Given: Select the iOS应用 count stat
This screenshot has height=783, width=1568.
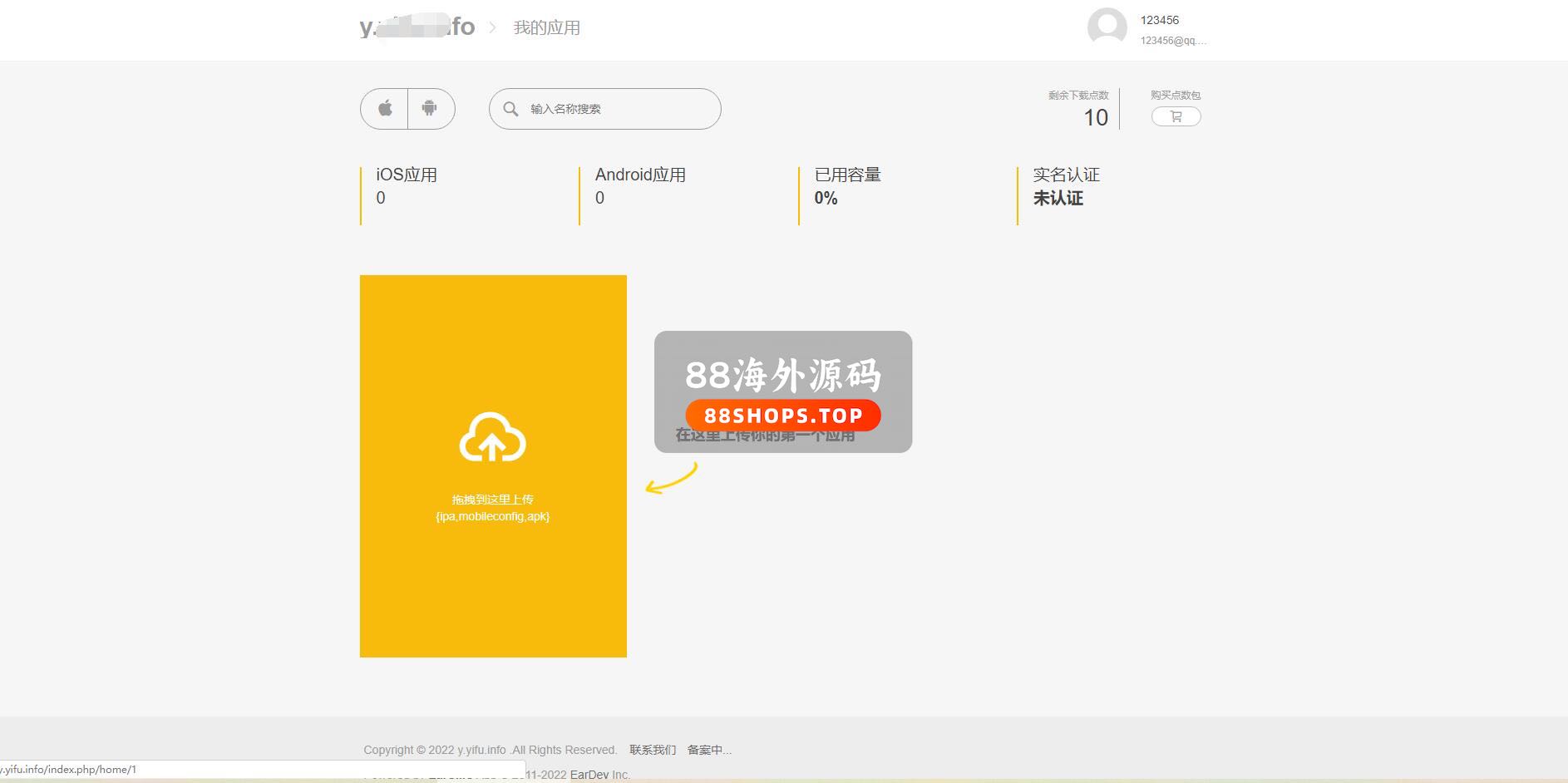Looking at the screenshot, I should 407,186.
